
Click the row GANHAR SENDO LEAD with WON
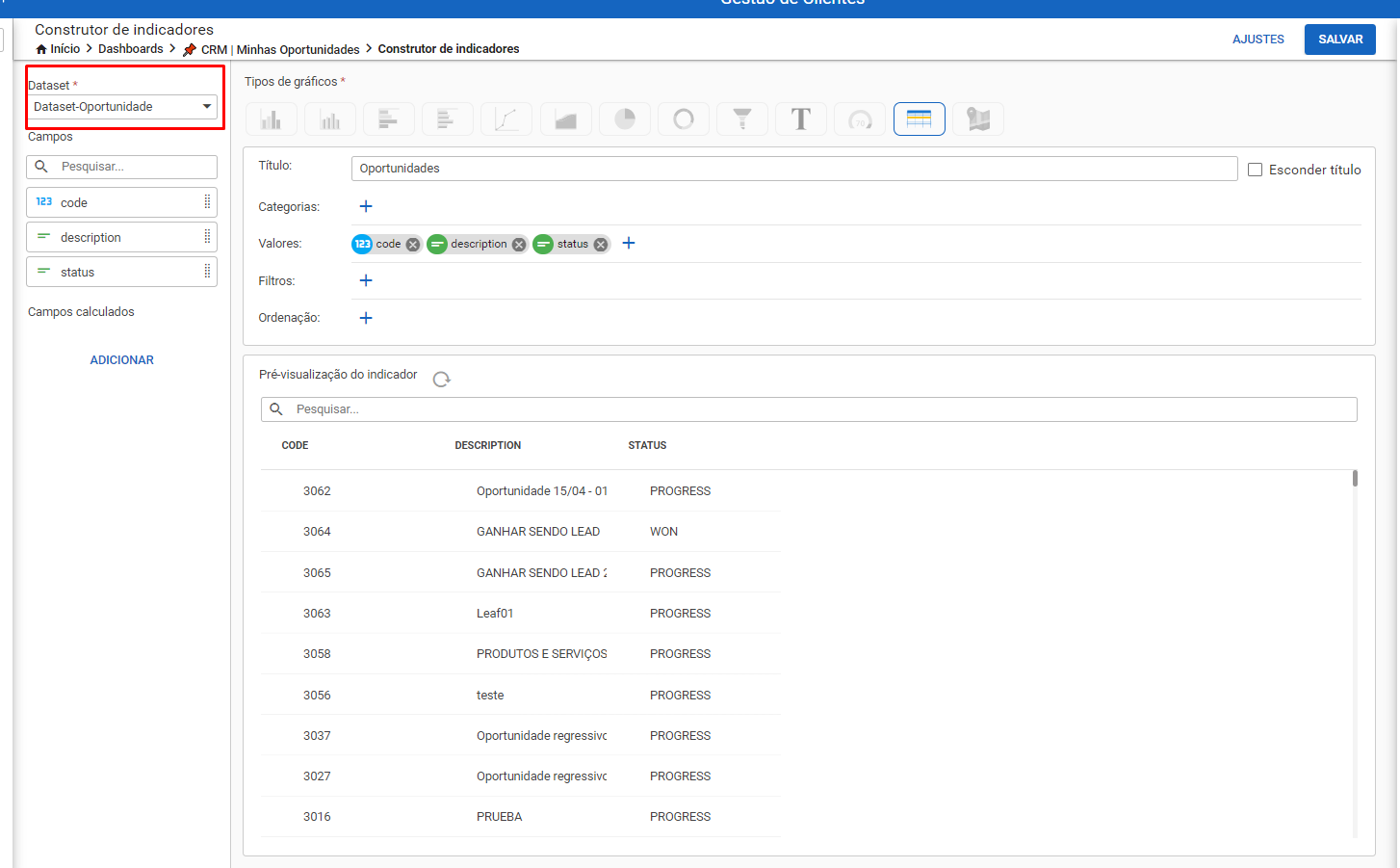520,532
